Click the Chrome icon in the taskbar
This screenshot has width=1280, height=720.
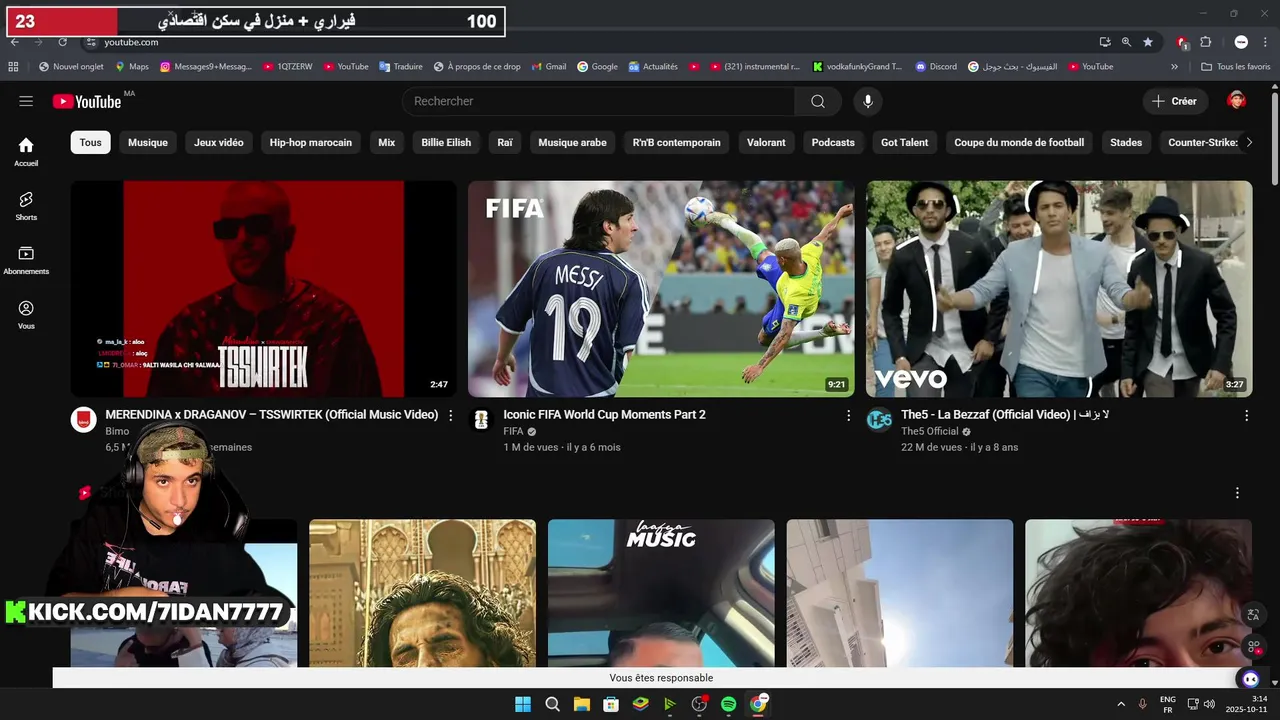pos(758,704)
